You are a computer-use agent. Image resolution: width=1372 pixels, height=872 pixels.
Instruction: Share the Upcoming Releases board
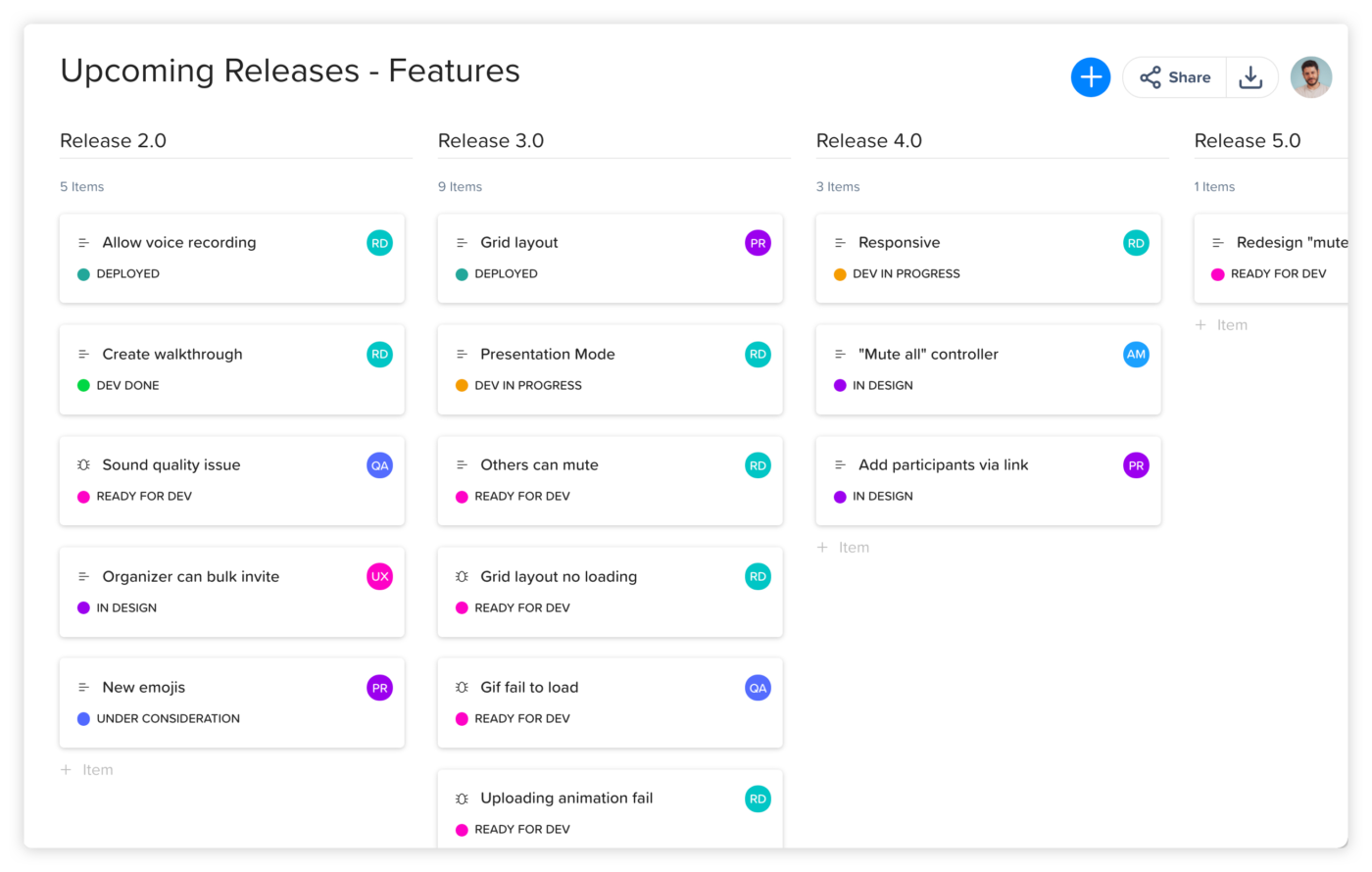click(1175, 77)
